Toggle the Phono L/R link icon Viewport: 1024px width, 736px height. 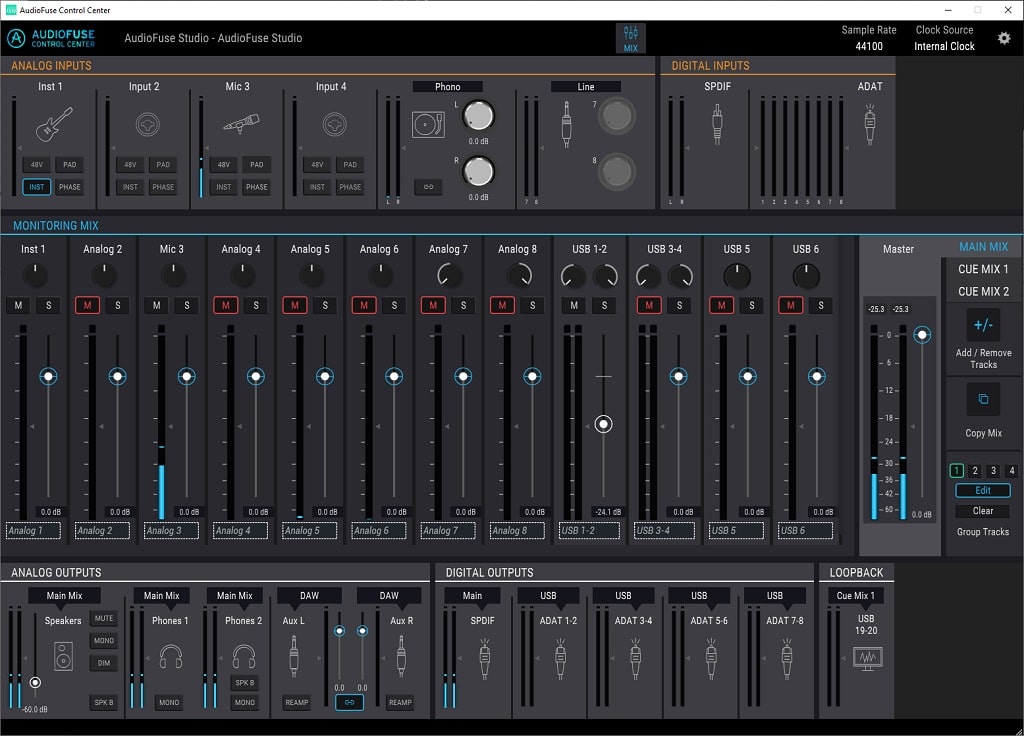pos(428,187)
